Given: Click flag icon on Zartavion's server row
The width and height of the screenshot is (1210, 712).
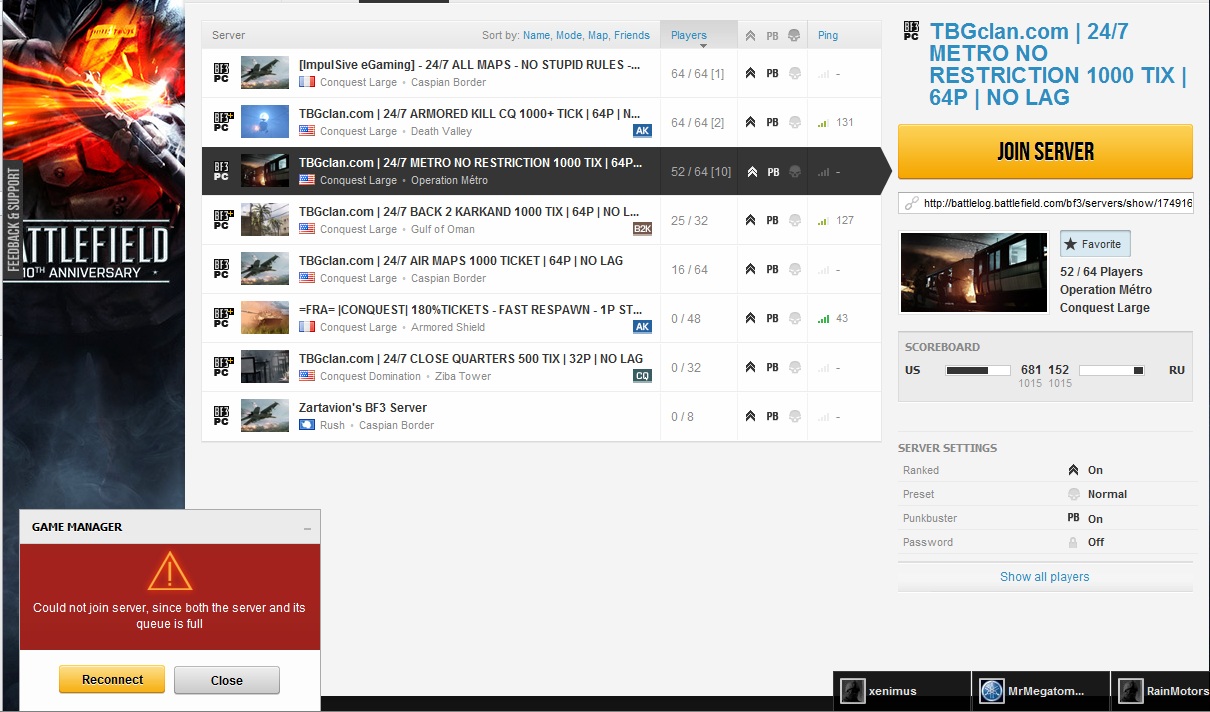Looking at the screenshot, I should pyautogui.click(x=307, y=425).
